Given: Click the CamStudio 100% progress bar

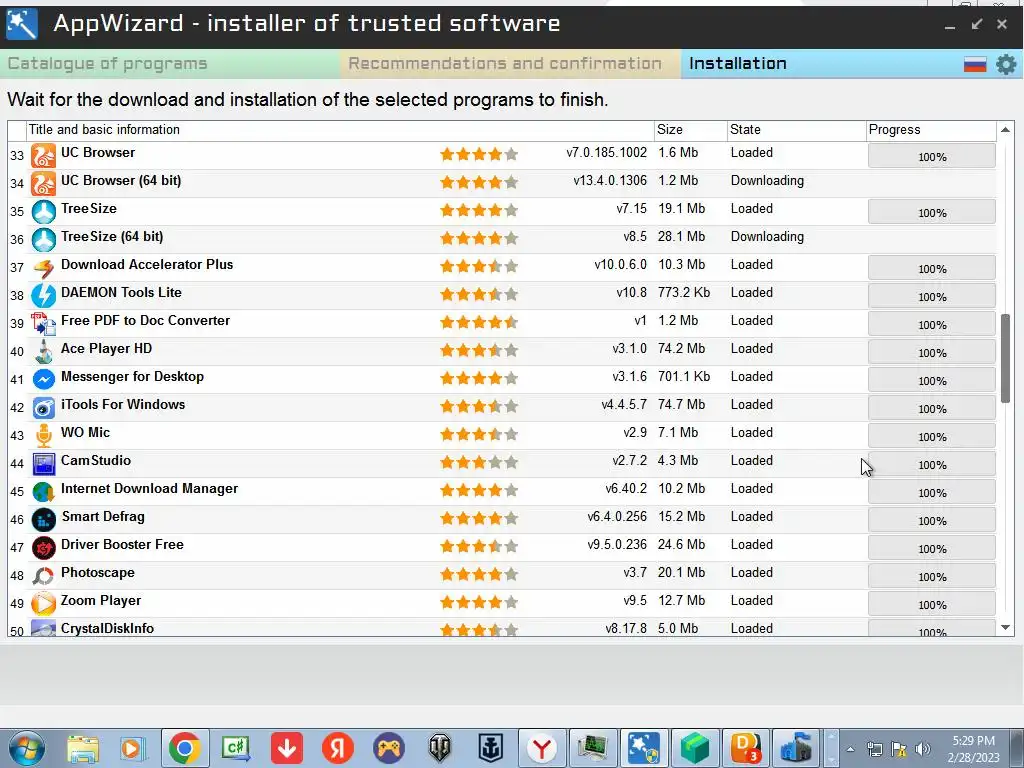Looking at the screenshot, I should coord(932,464).
